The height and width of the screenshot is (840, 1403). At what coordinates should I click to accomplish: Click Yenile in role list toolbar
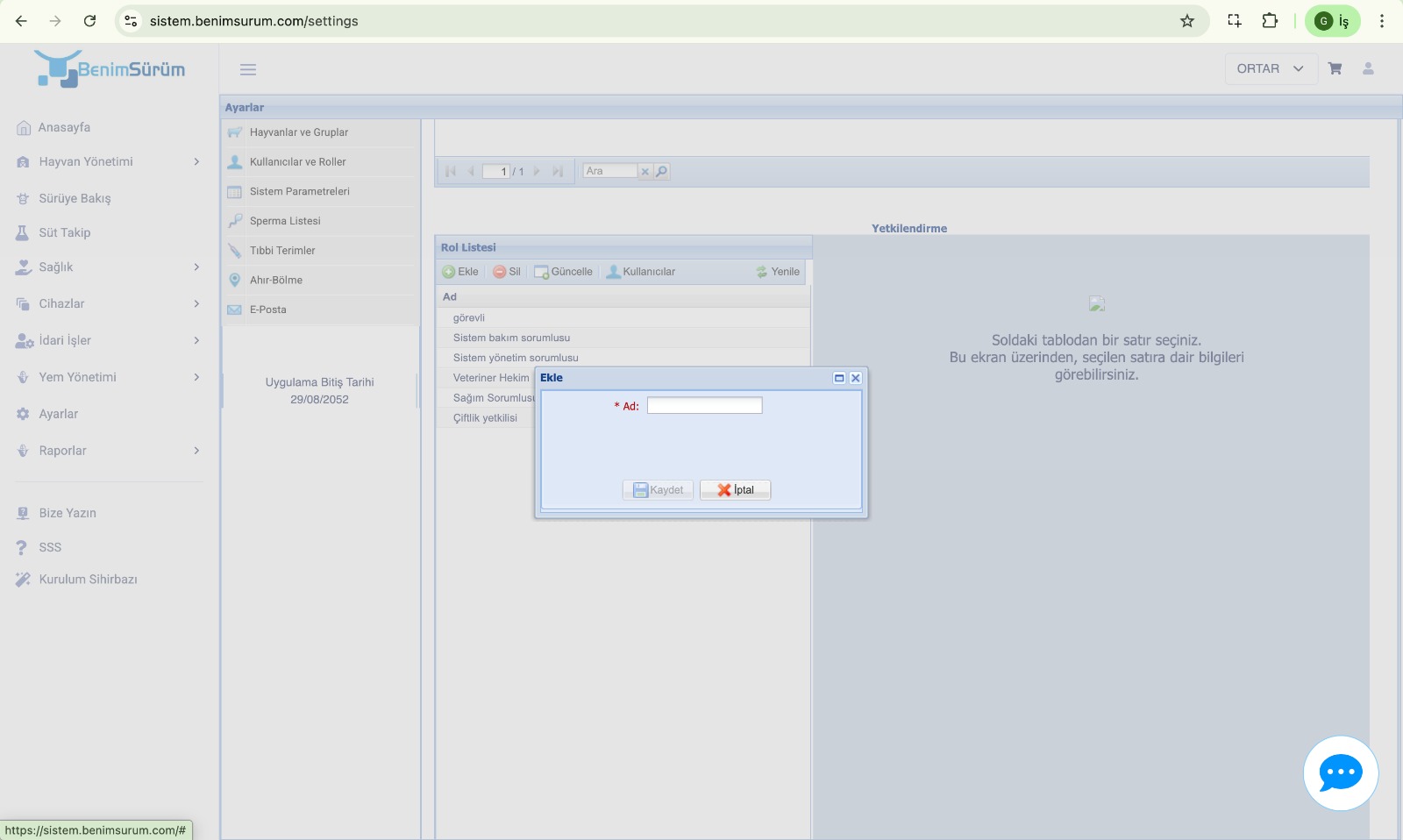(x=778, y=272)
